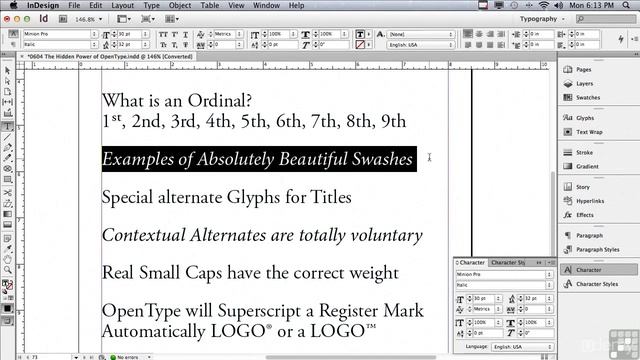Screen dimensions: 640x360
Task: Select the Gap tool
Action: 7,102
